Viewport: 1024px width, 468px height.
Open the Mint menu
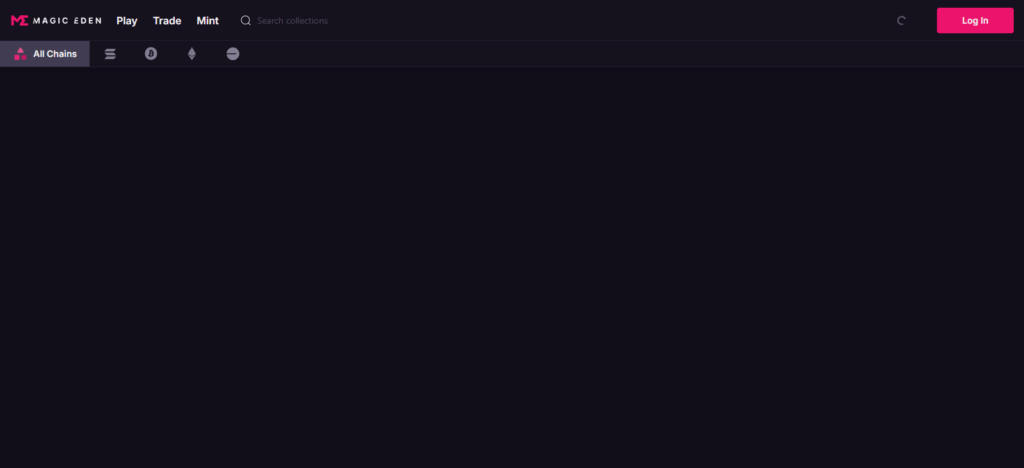208,21
